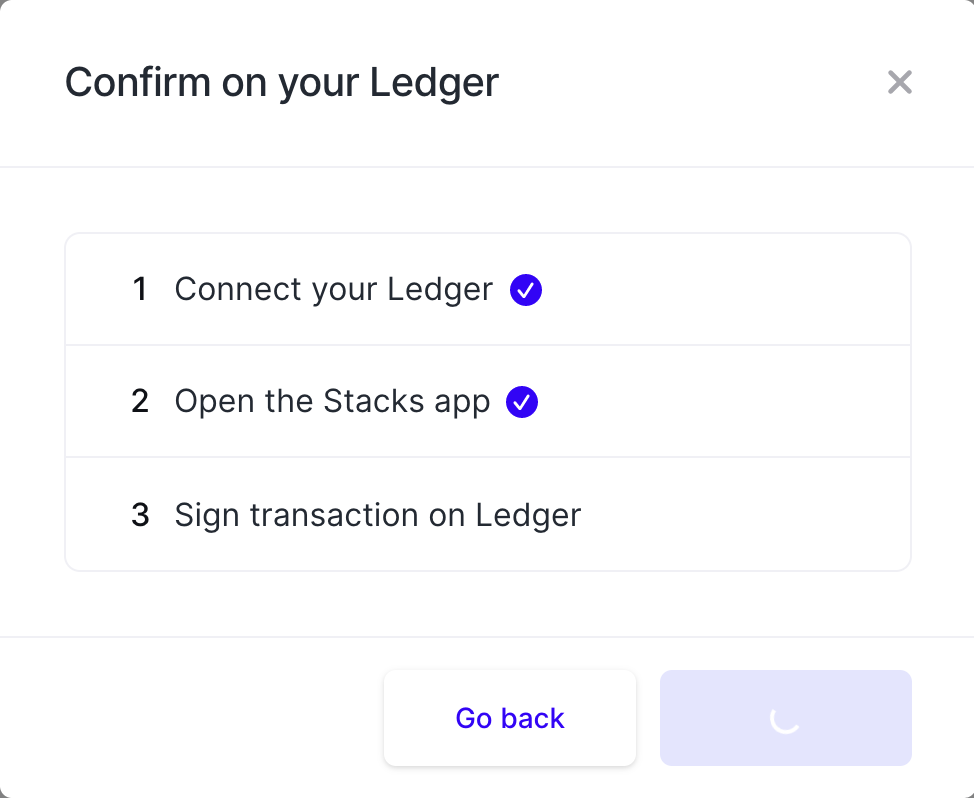The height and width of the screenshot is (798, 974).
Task: Select the Confirm on your Ledger dialog title
Action: tap(282, 82)
